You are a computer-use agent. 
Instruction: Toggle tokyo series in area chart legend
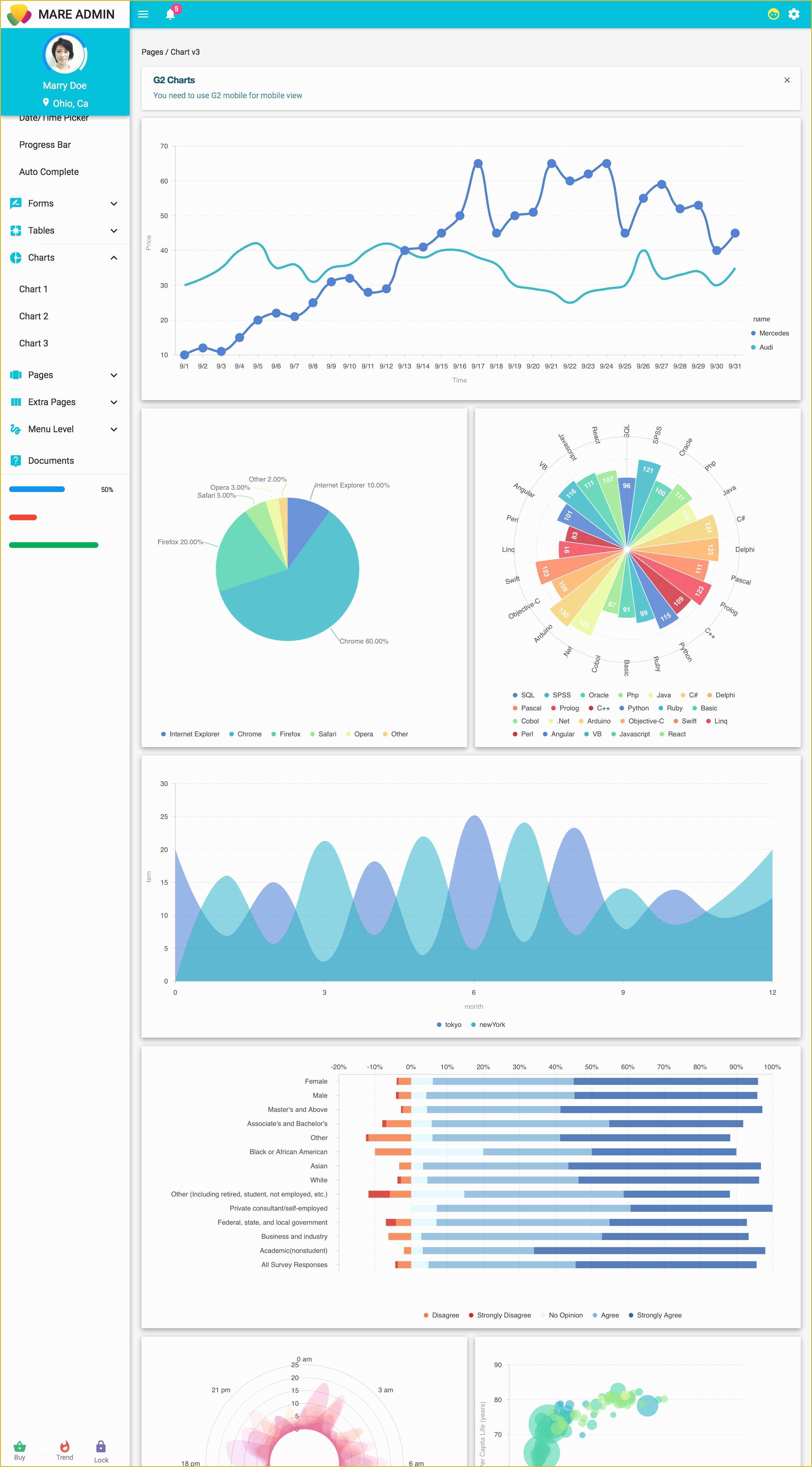(x=449, y=1025)
